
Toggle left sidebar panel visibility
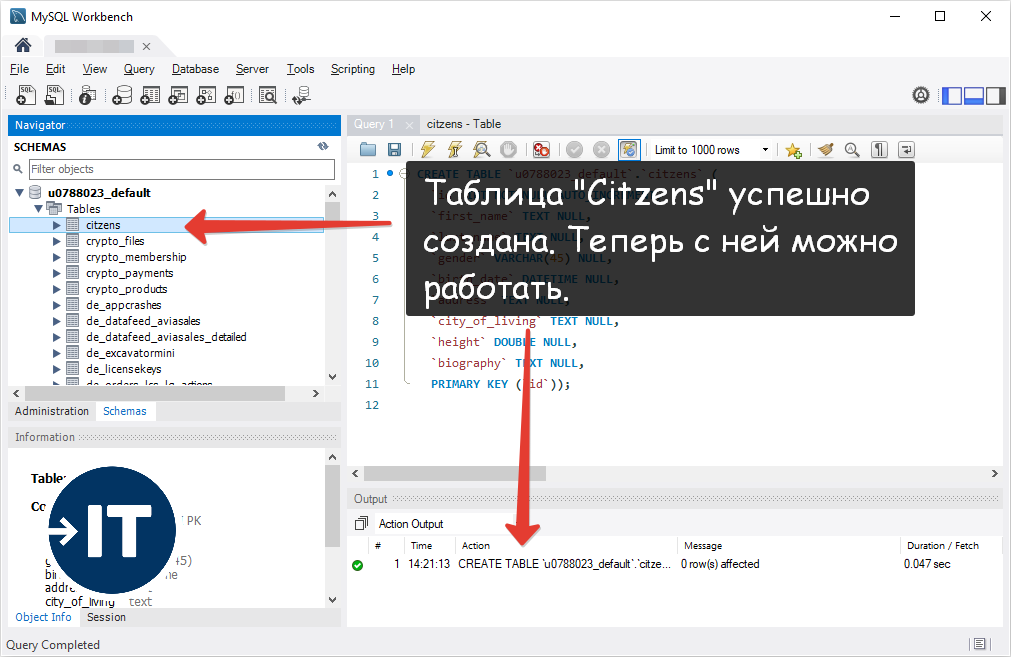tap(952, 95)
